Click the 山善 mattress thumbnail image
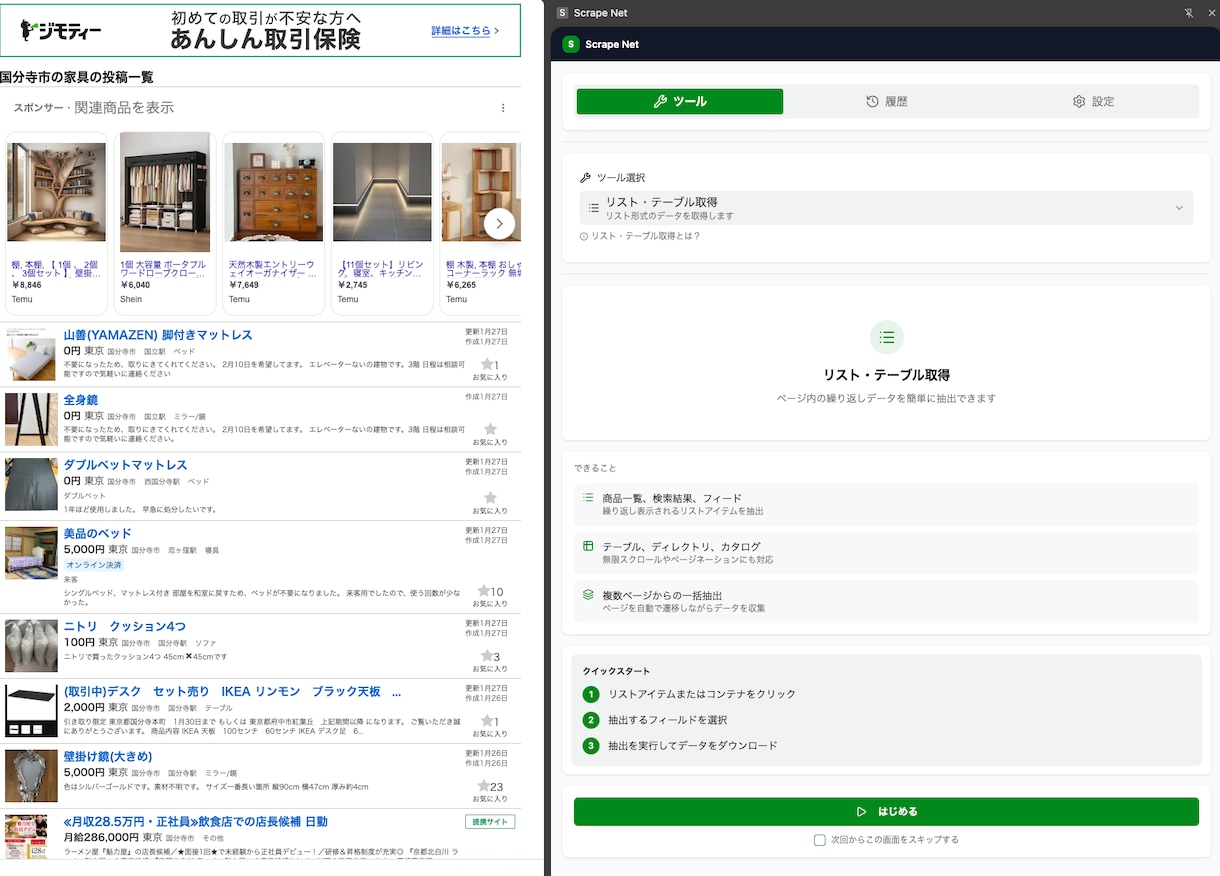1220x876 pixels. [31, 354]
